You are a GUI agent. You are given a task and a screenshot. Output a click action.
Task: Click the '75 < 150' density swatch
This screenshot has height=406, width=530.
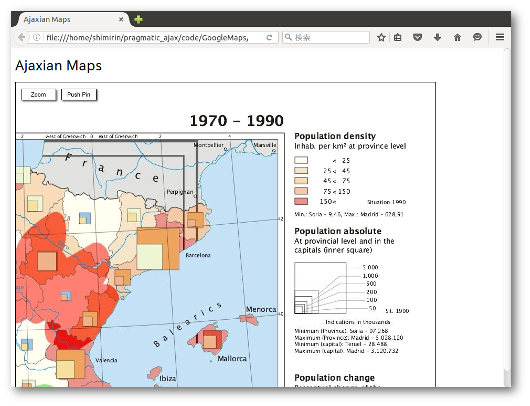click(x=301, y=191)
